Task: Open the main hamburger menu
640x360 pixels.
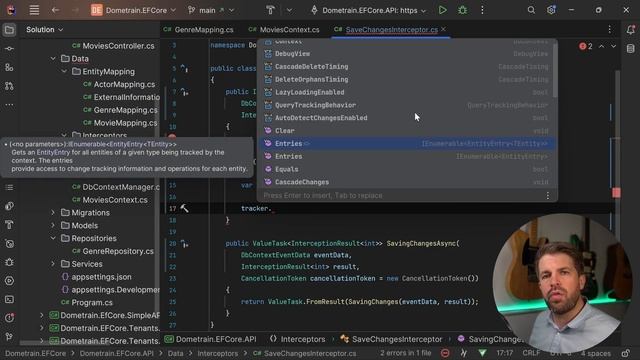Action: pyautogui.click(x=34, y=10)
